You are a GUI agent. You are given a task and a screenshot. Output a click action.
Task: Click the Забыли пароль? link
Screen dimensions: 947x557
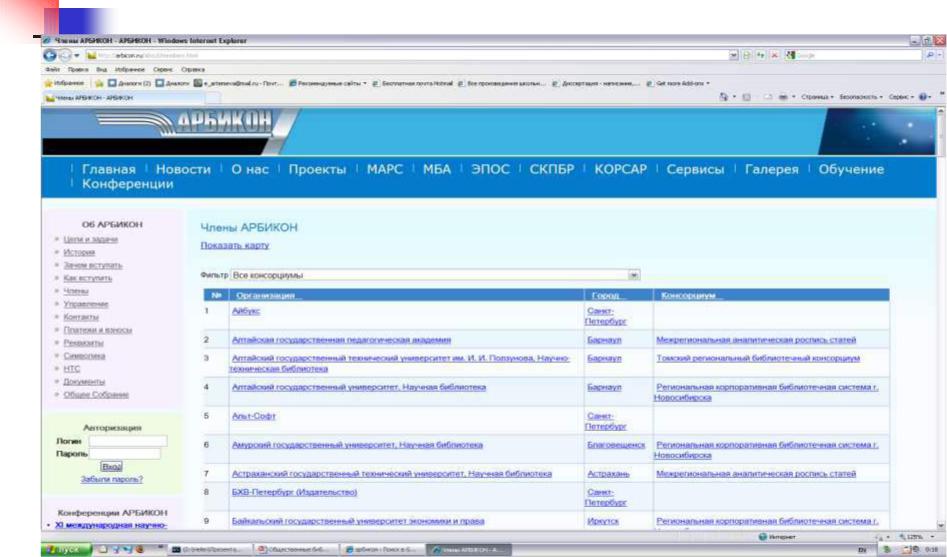112,479
